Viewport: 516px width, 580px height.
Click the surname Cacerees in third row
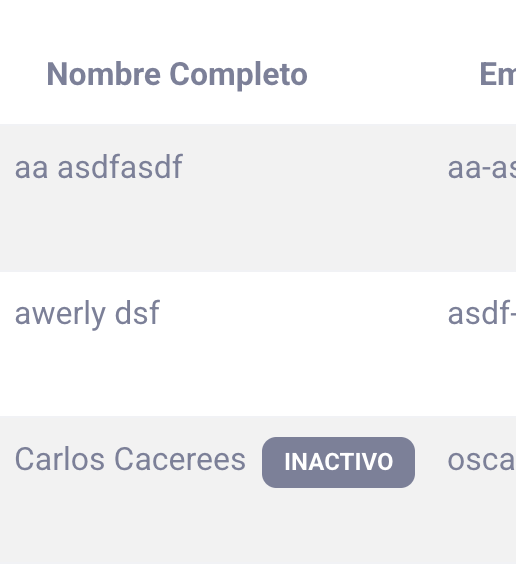coord(180,459)
